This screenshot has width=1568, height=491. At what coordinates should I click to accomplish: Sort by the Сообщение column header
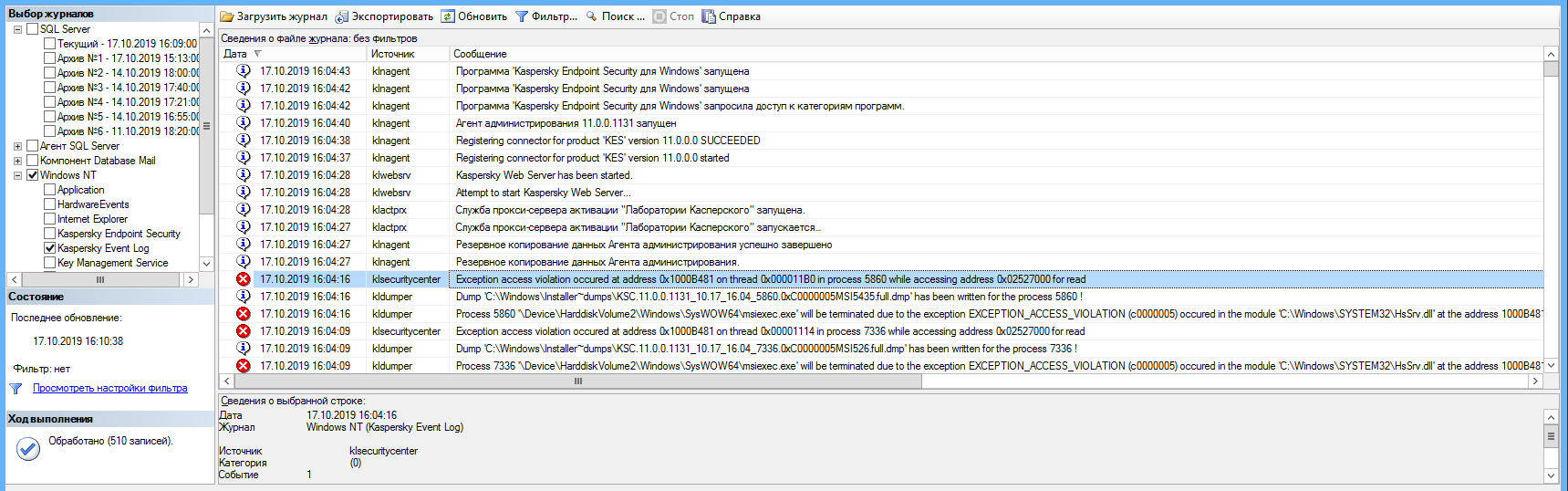coord(480,54)
